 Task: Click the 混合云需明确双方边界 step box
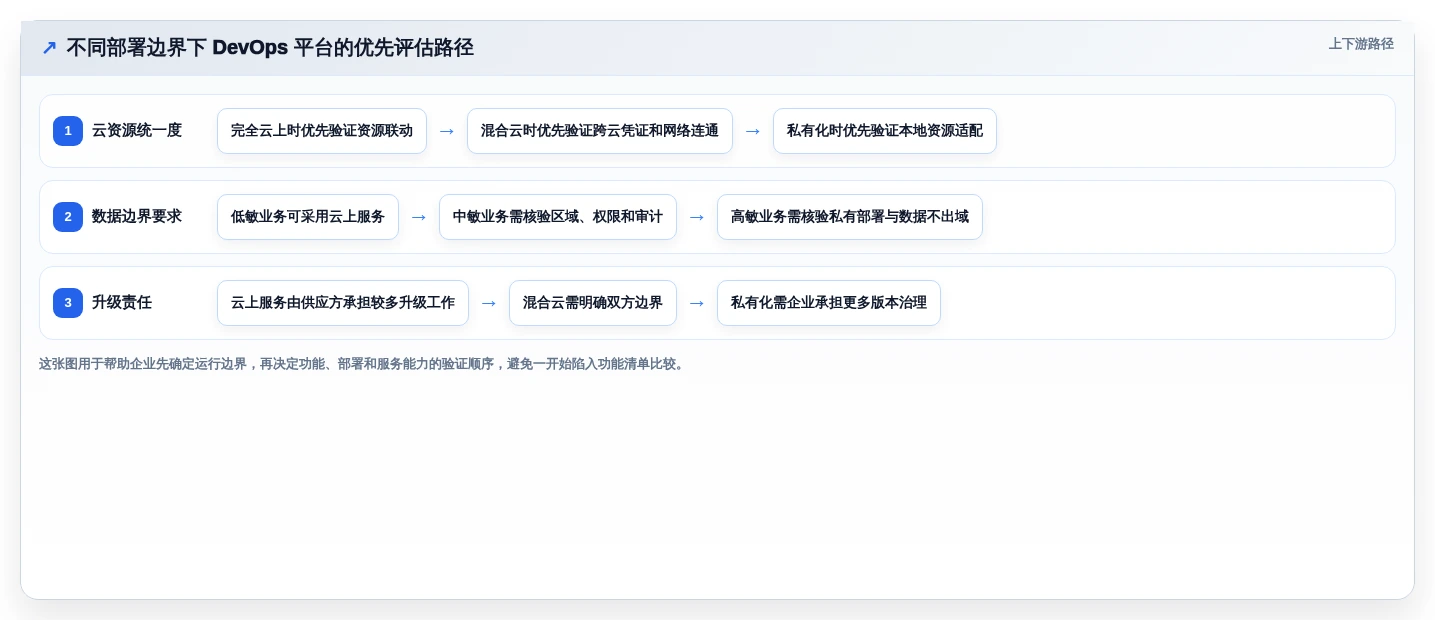(593, 303)
